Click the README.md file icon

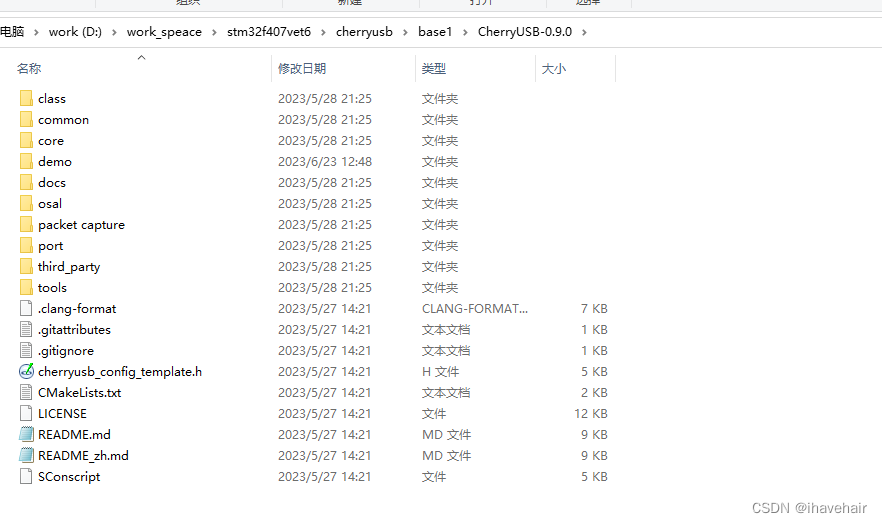point(26,434)
